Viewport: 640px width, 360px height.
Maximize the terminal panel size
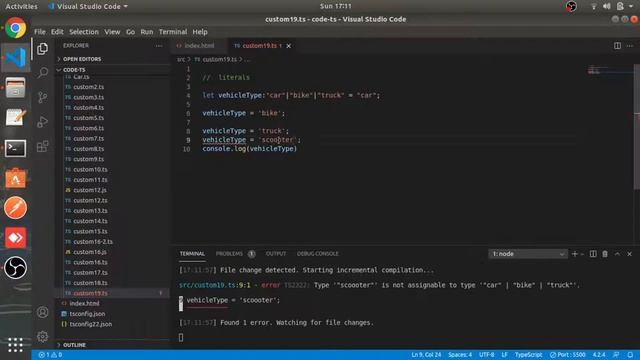click(618, 254)
